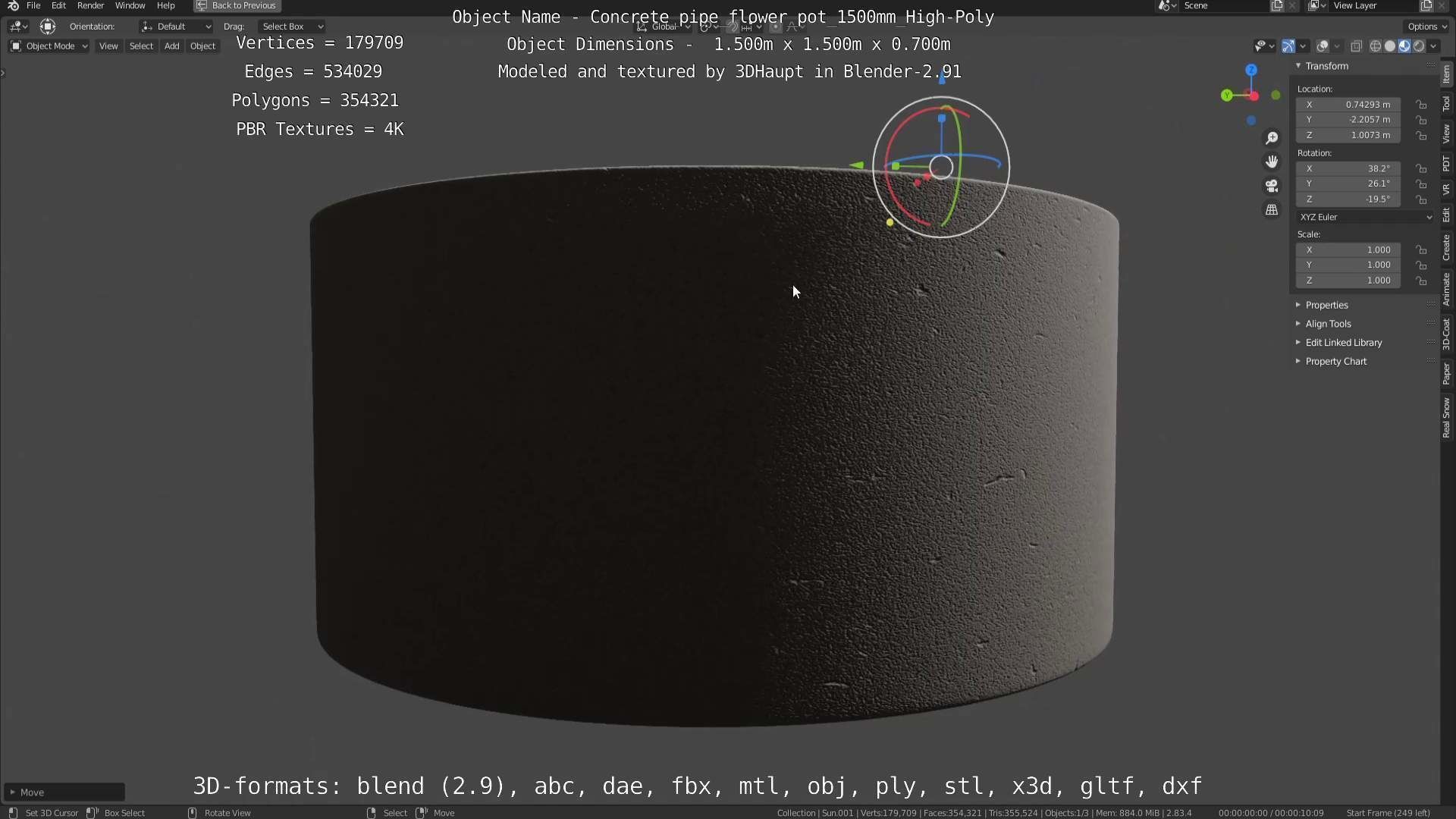
Task: Open the editor type selector icon
Action: click(18, 27)
